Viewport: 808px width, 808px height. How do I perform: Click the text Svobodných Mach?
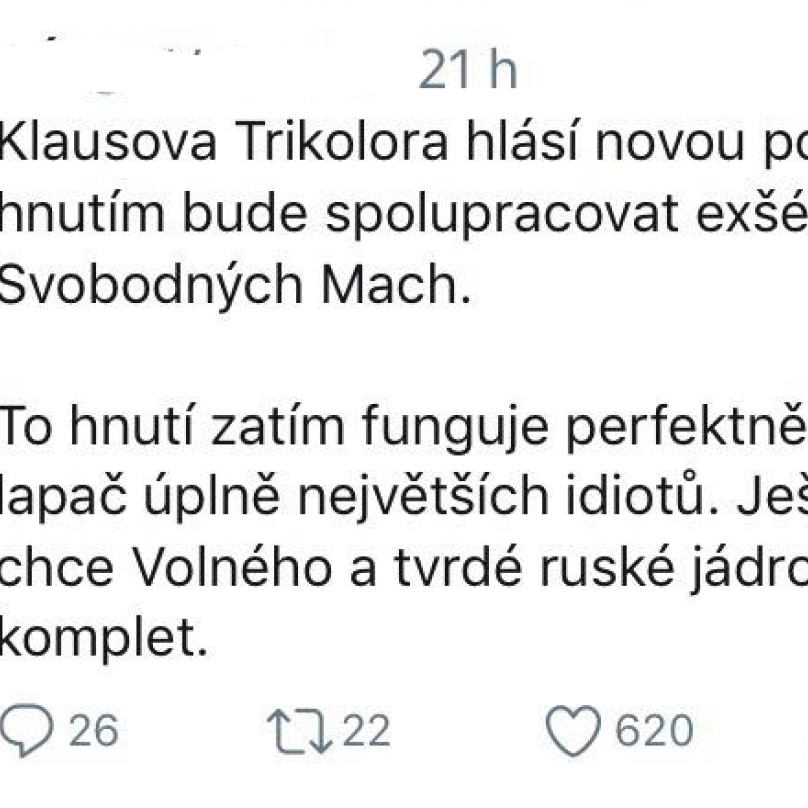coord(235,286)
